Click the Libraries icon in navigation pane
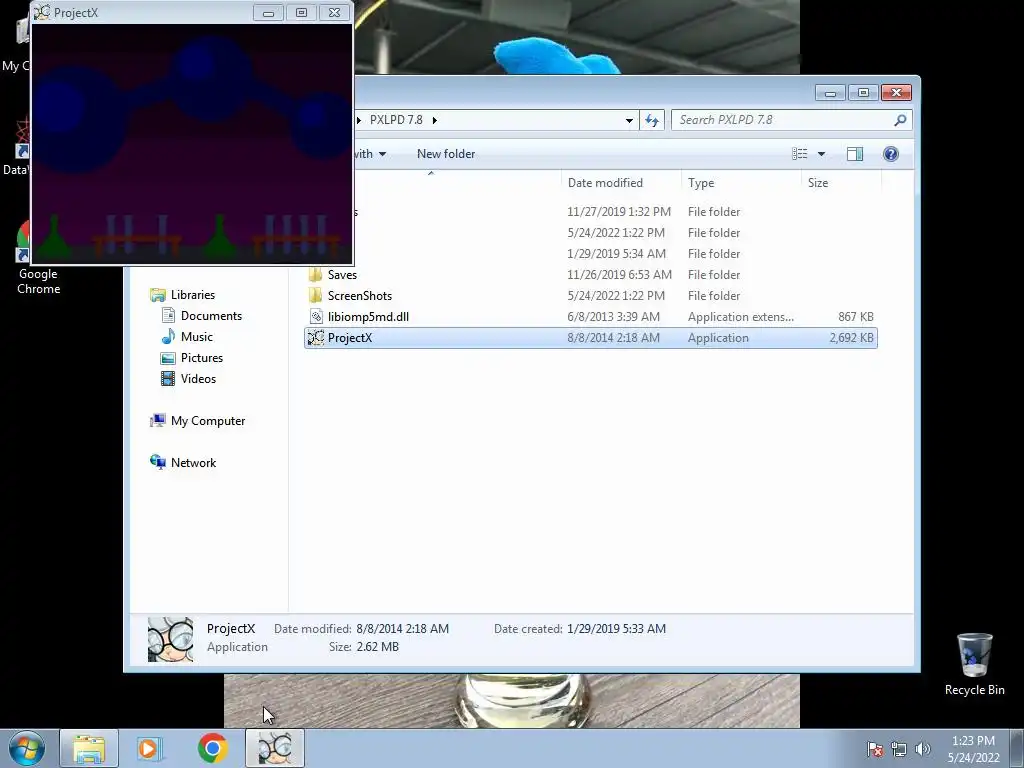Viewport: 1024px width, 768px height. (157, 295)
